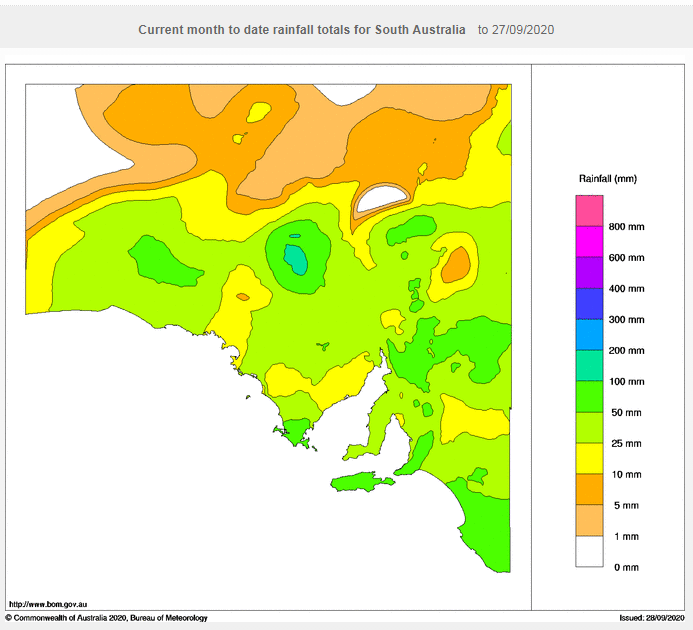Viewport: 693px width, 630px height.
Task: Click the '400 mm' legend label
Action: coord(626,289)
